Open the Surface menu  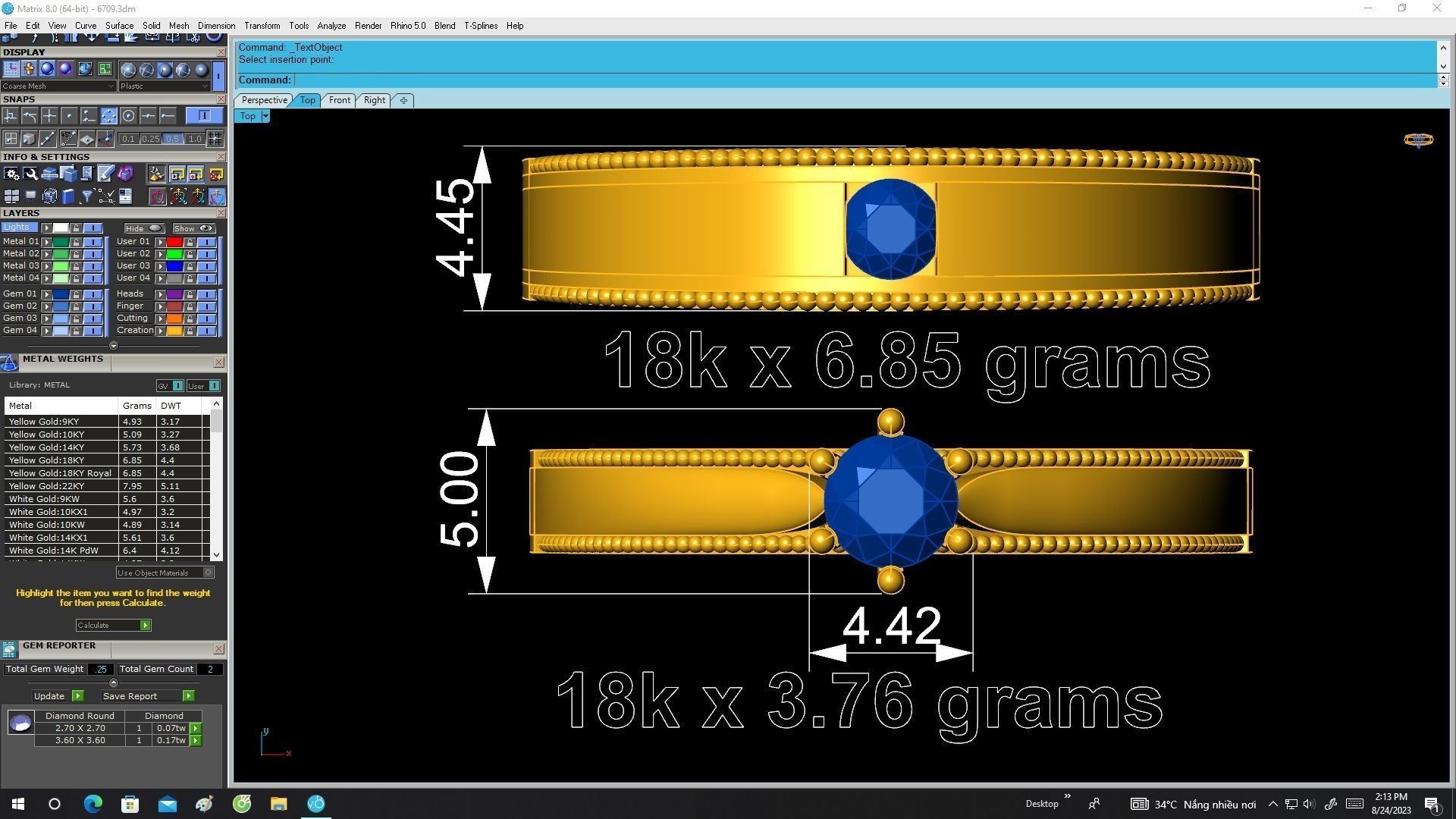click(x=119, y=26)
